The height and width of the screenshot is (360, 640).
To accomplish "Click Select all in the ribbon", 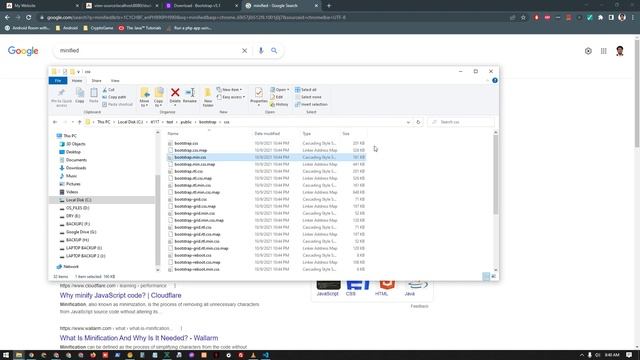I will (306, 90).
